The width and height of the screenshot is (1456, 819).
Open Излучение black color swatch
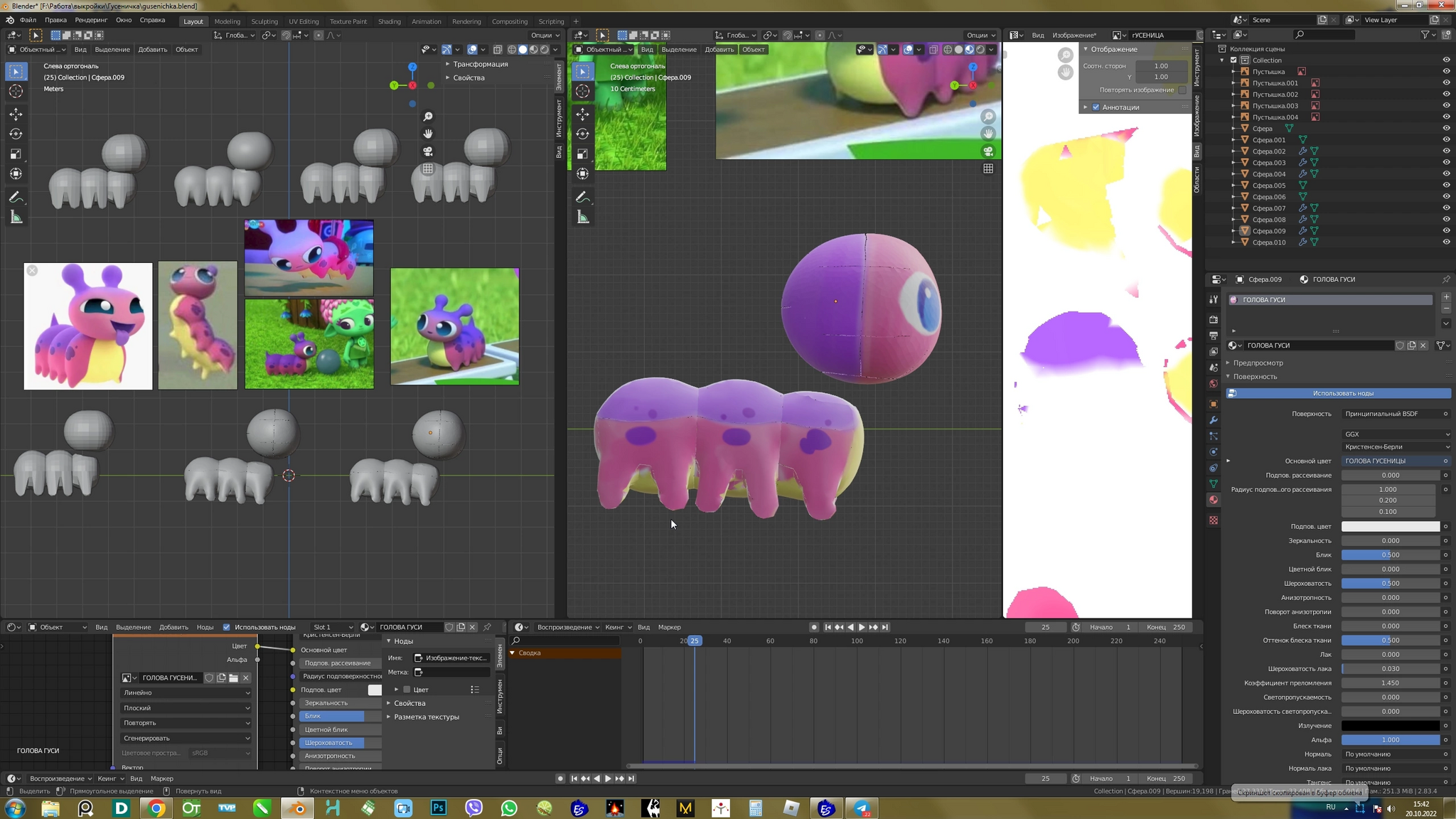pos(1390,726)
